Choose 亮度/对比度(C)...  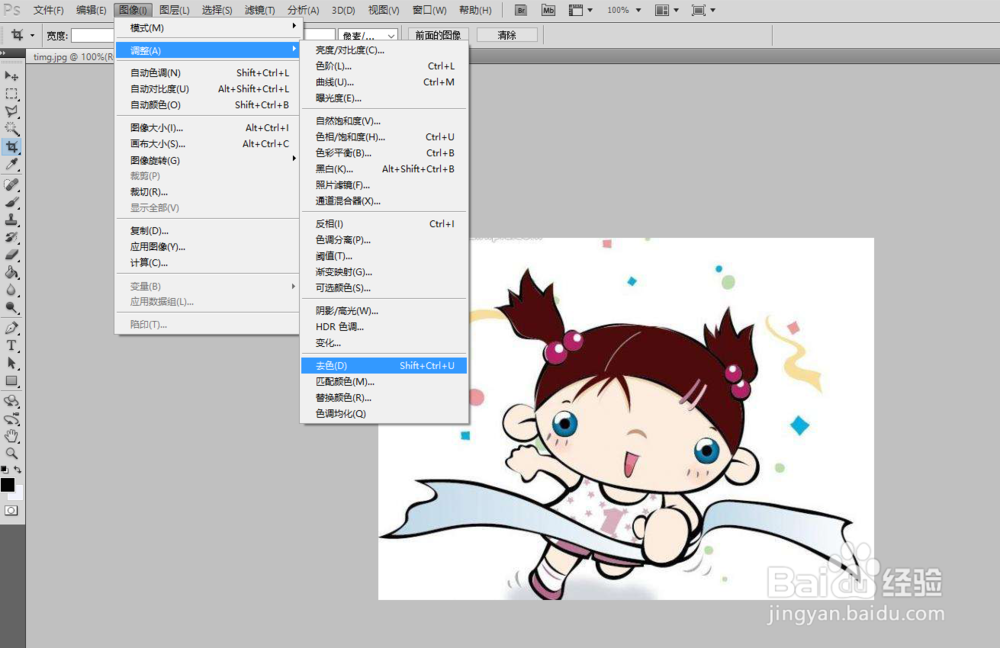(x=384, y=50)
